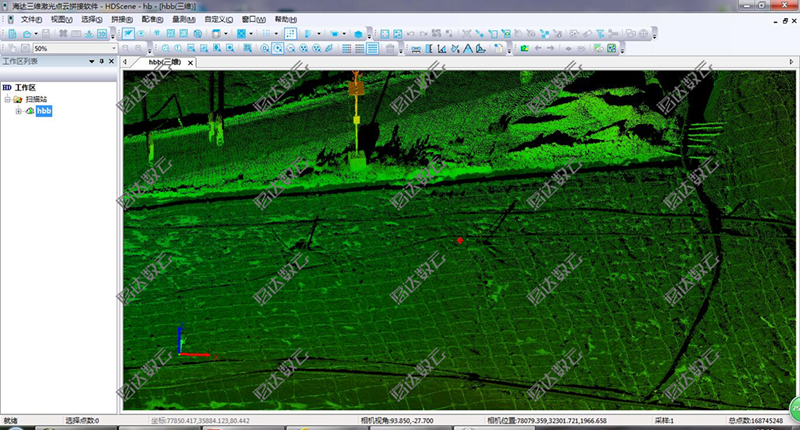
Task: Toggle the pin on workspace list panel
Action: [x=102, y=62]
